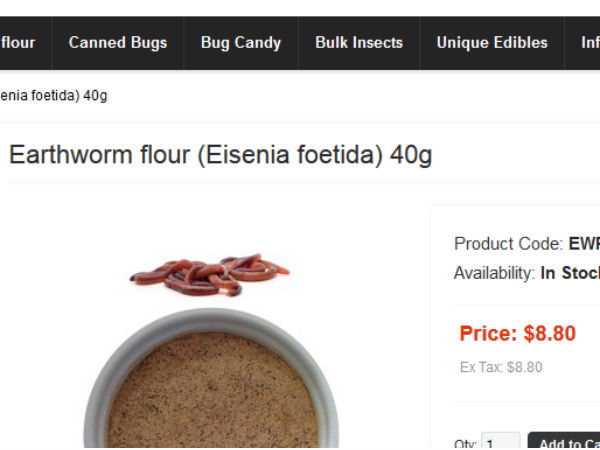The height and width of the screenshot is (450, 600).
Task: Click the bold EWF product code value
Action: coord(584,244)
